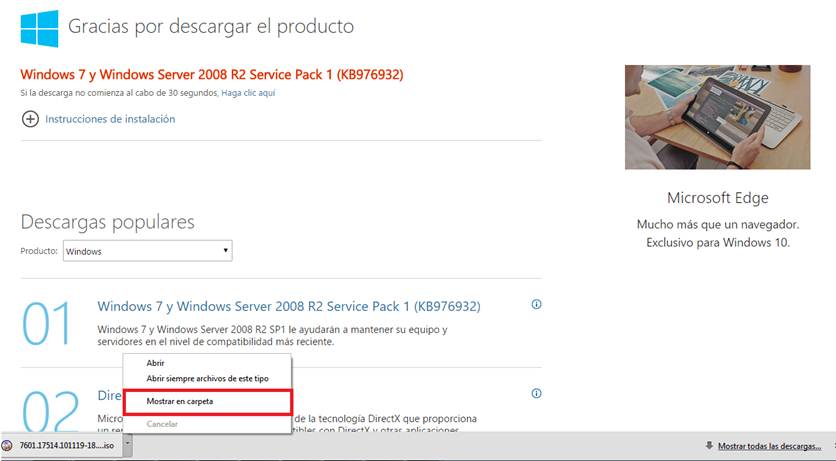Image resolution: width=836 pixels, height=461 pixels.
Task: Open Instrucciones de instalación link
Action: coord(110,119)
